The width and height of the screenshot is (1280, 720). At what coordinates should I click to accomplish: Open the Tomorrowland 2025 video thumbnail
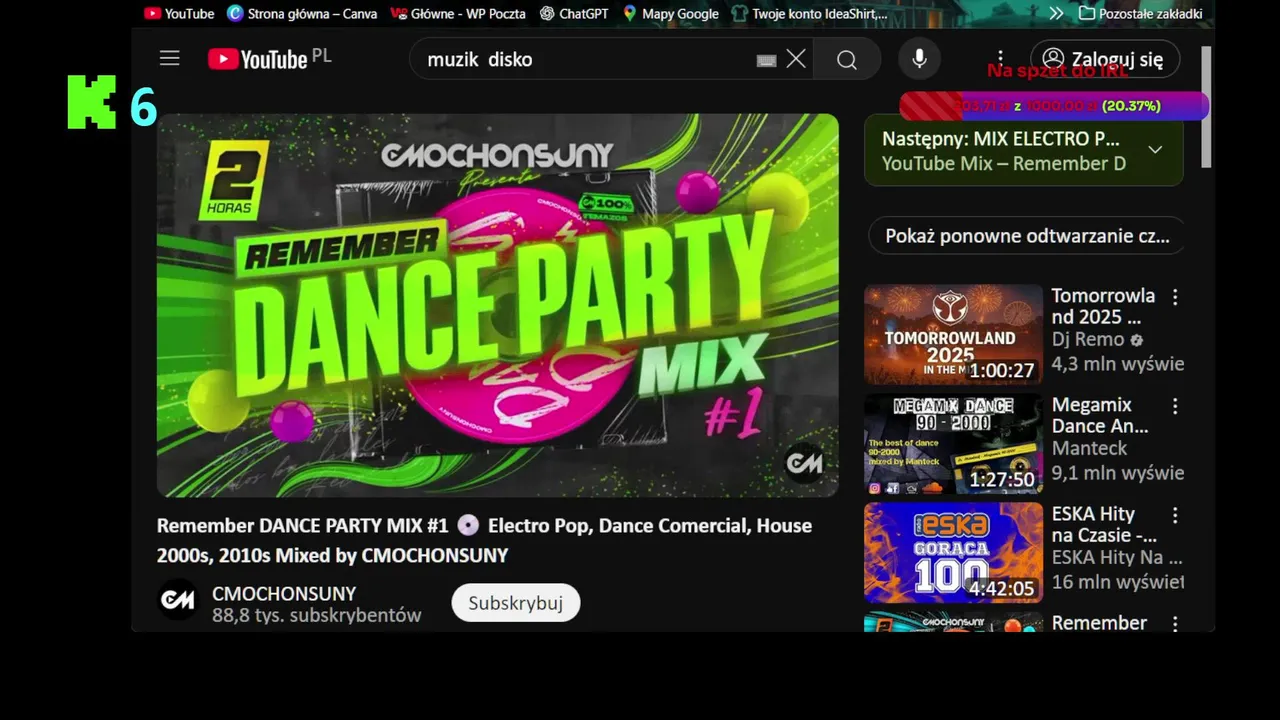[953, 334]
